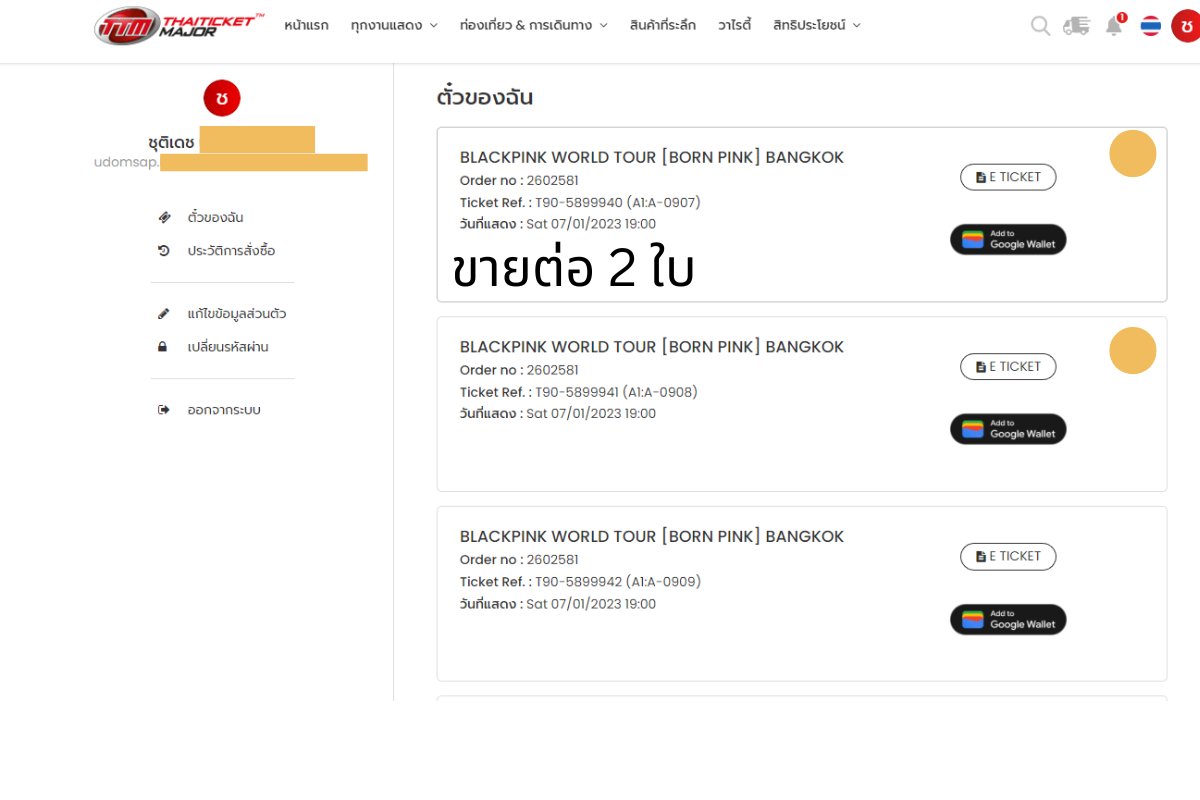Click BLACKPINK title of ticket T90-5899941
The width and height of the screenshot is (1200, 800).
652,347
